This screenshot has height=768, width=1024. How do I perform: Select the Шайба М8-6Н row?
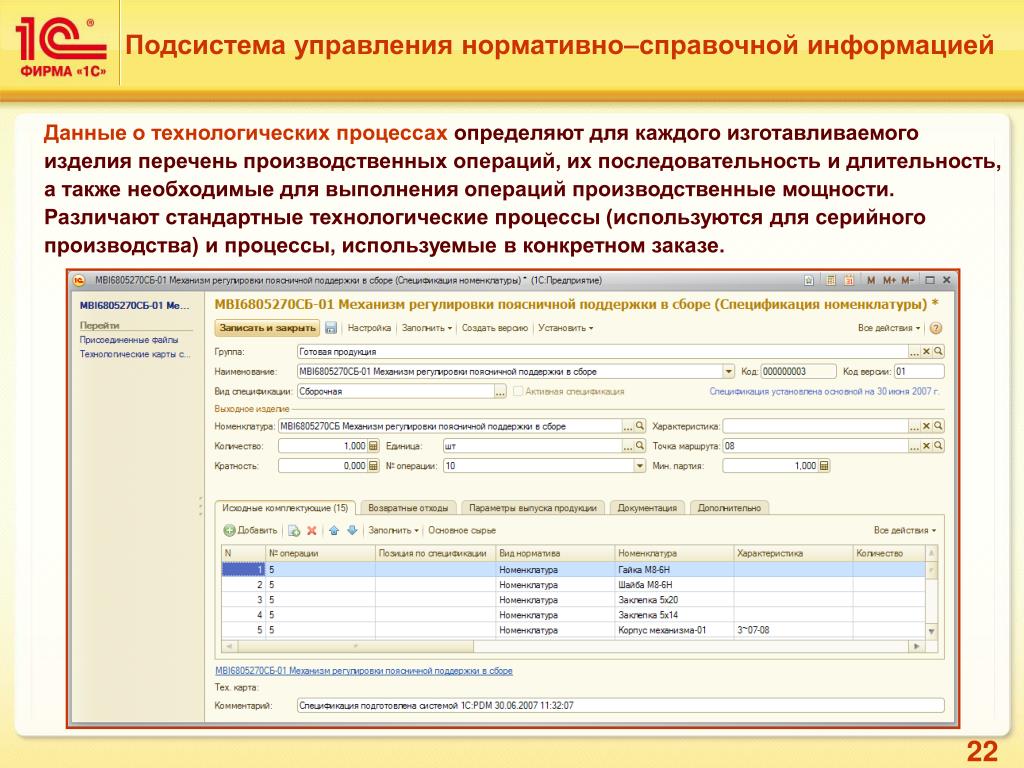click(573, 585)
